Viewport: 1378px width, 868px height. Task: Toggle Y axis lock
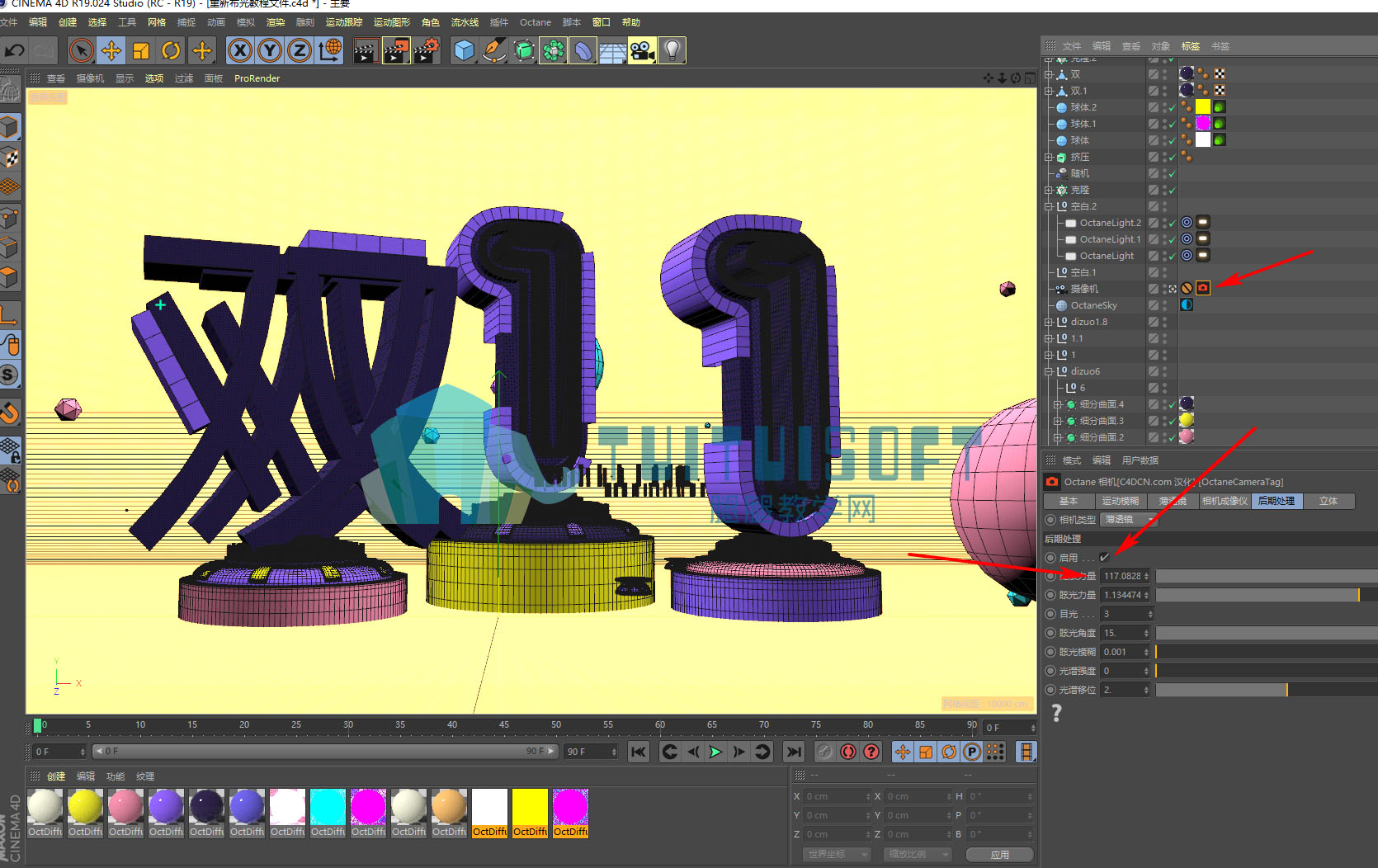270,50
